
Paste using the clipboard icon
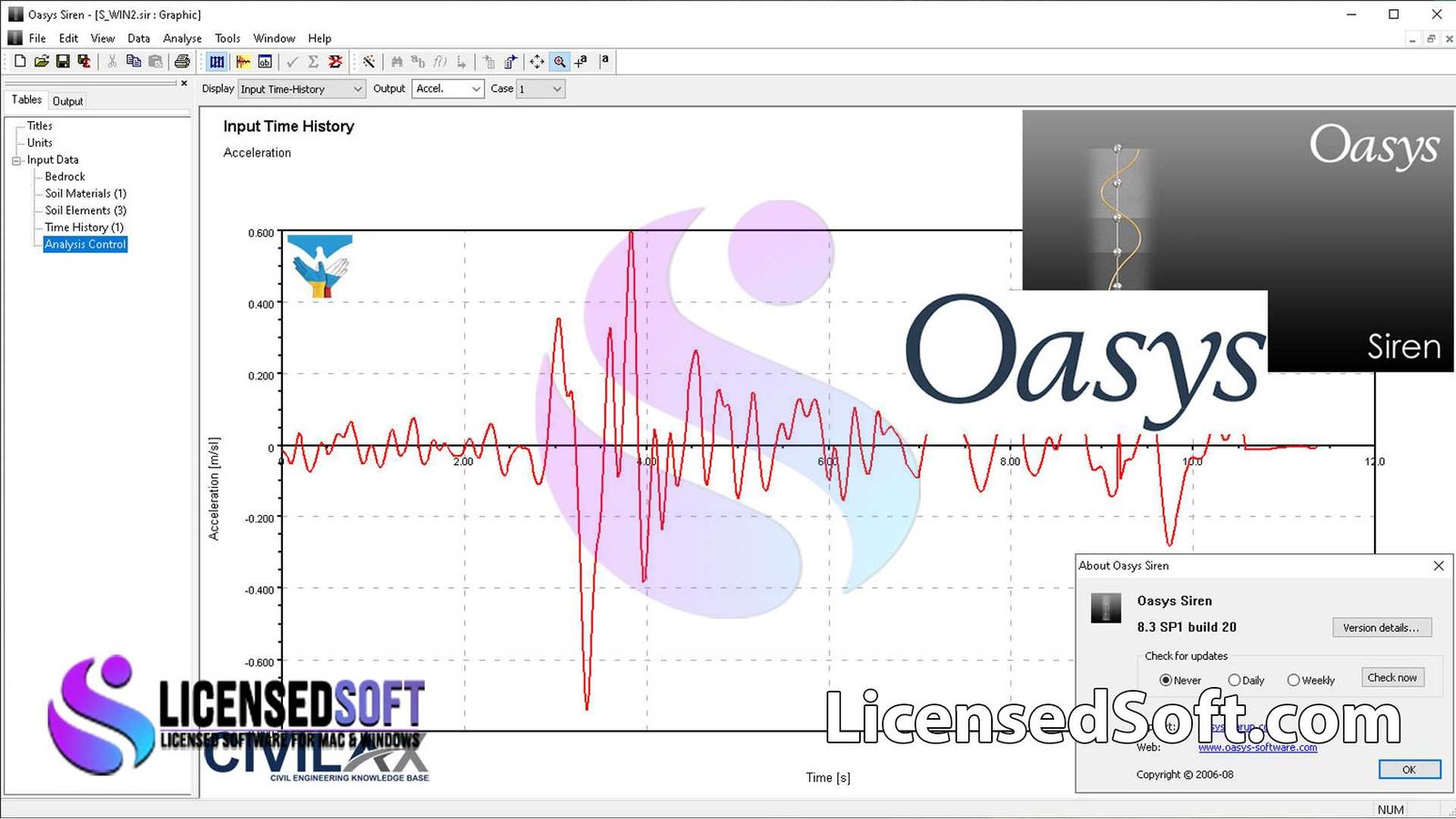coord(156,61)
